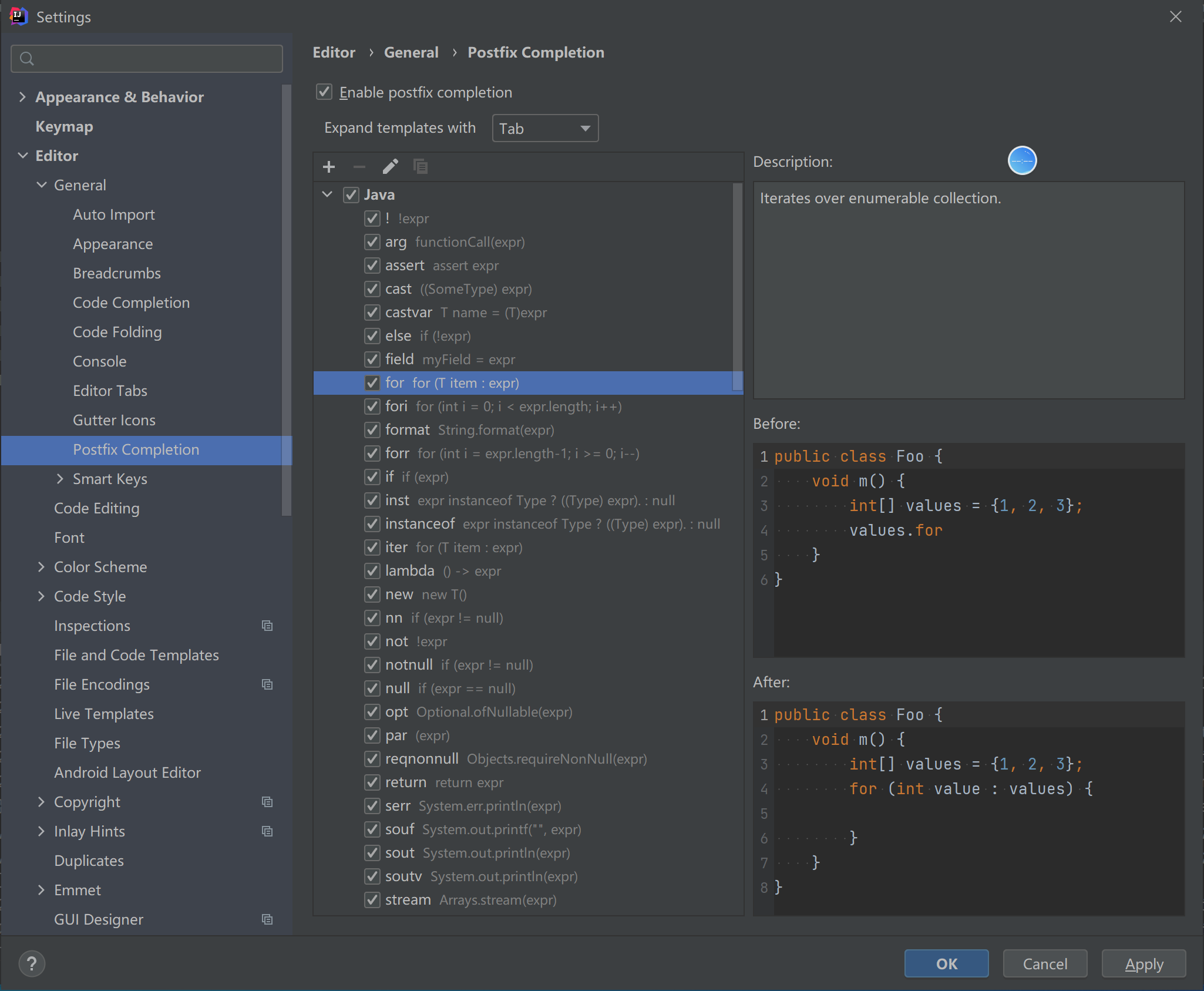
Task: Open Live Templates settings
Action: click(x=104, y=714)
